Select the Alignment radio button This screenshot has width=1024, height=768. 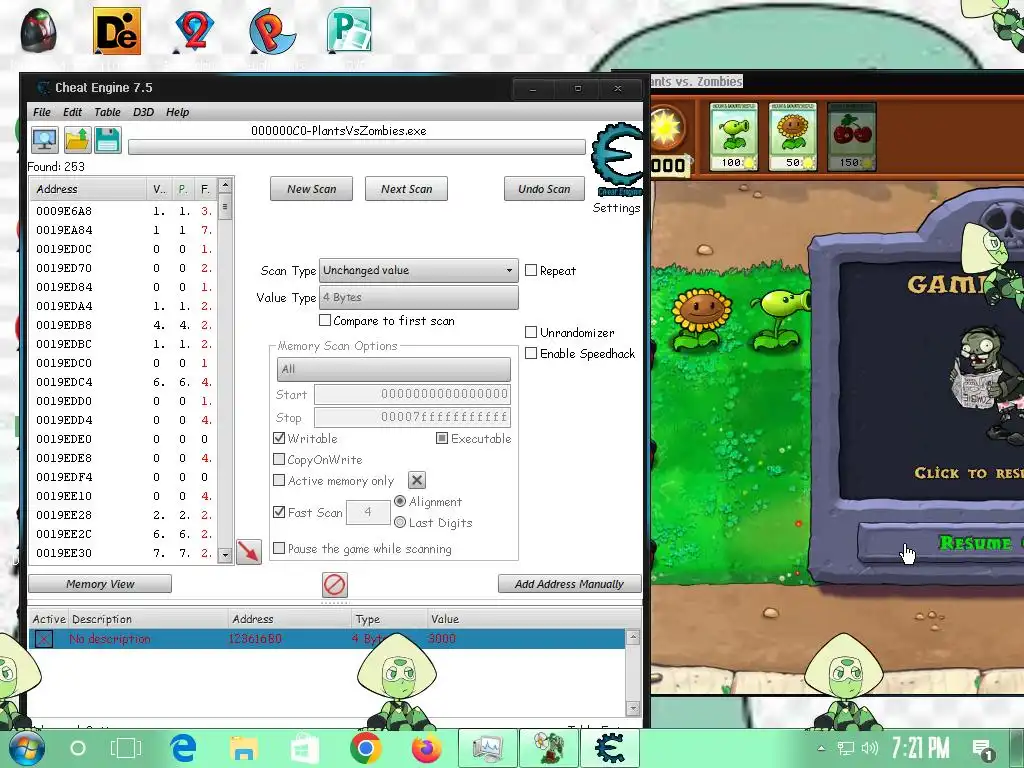click(x=400, y=502)
